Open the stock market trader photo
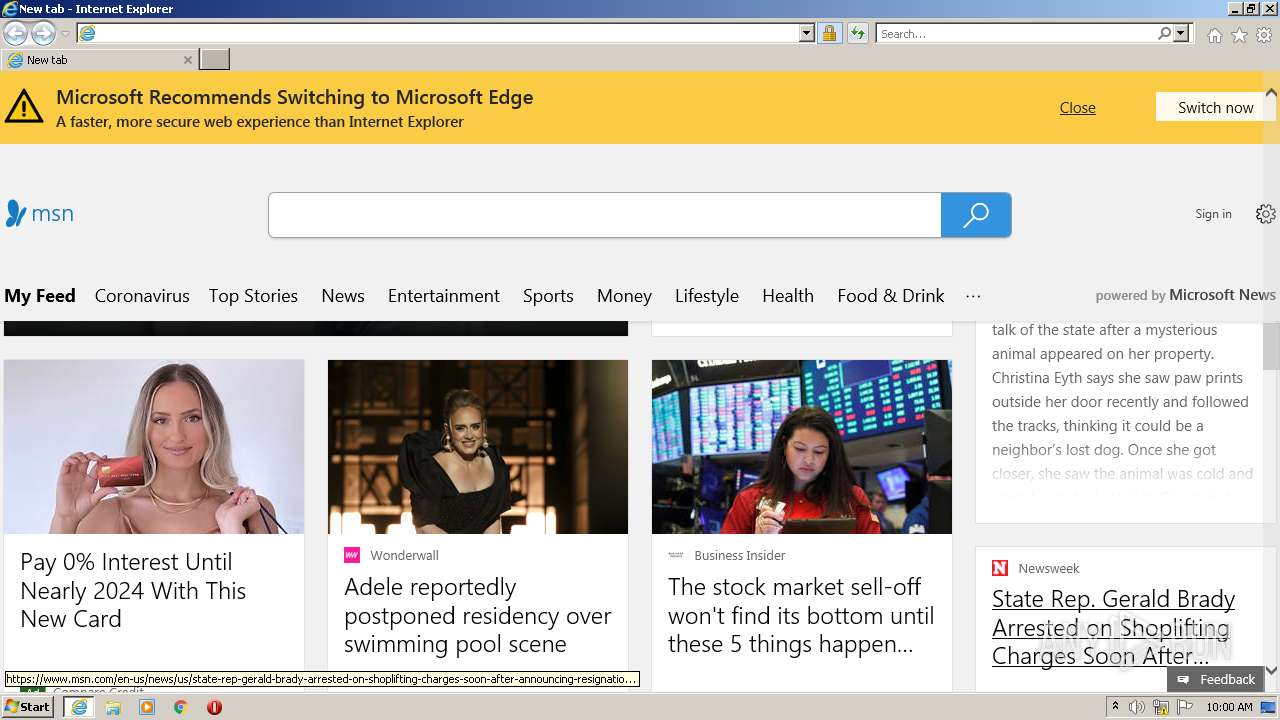This screenshot has height=720, width=1280. 802,447
